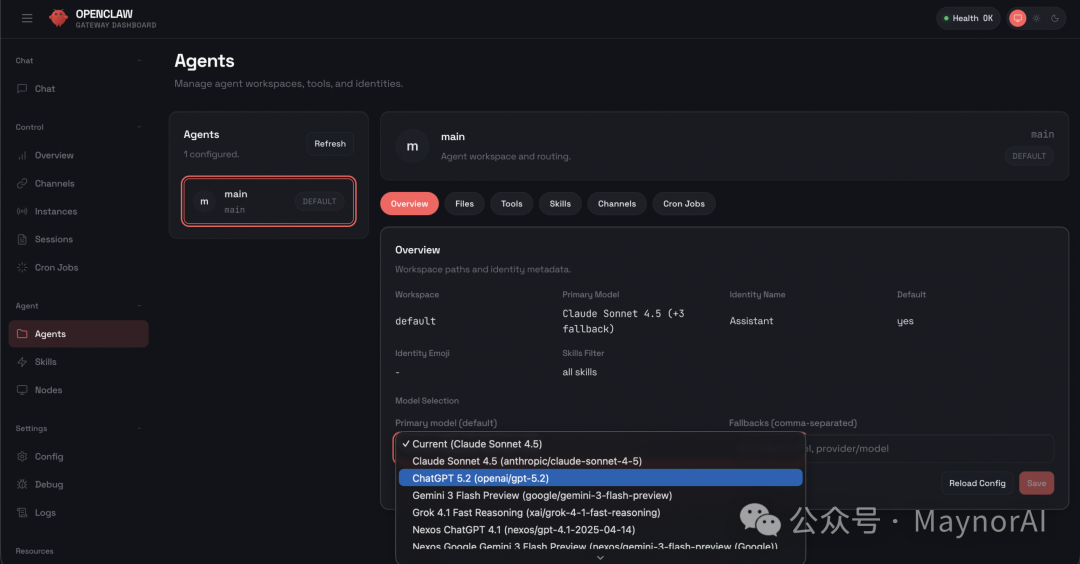Switch to the agent Channels tab
The image size is (1080, 564).
click(x=616, y=204)
